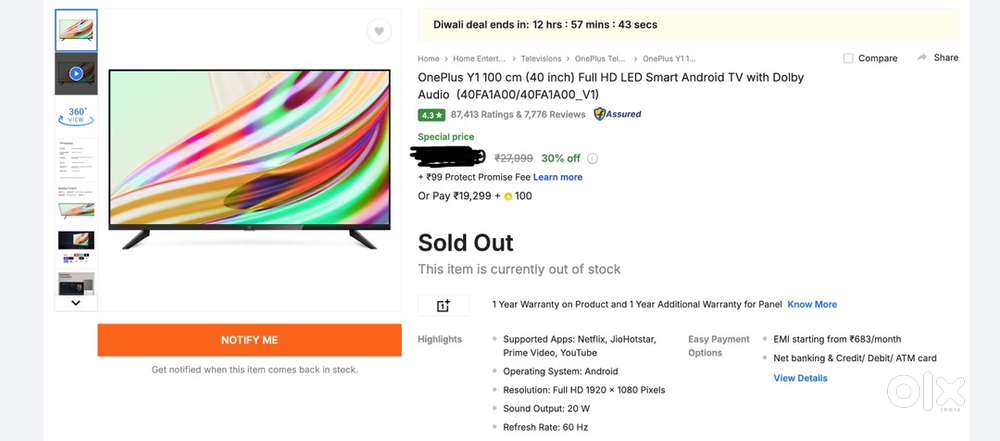Open Televisions breadcrumb link

pyautogui.click(x=541, y=59)
